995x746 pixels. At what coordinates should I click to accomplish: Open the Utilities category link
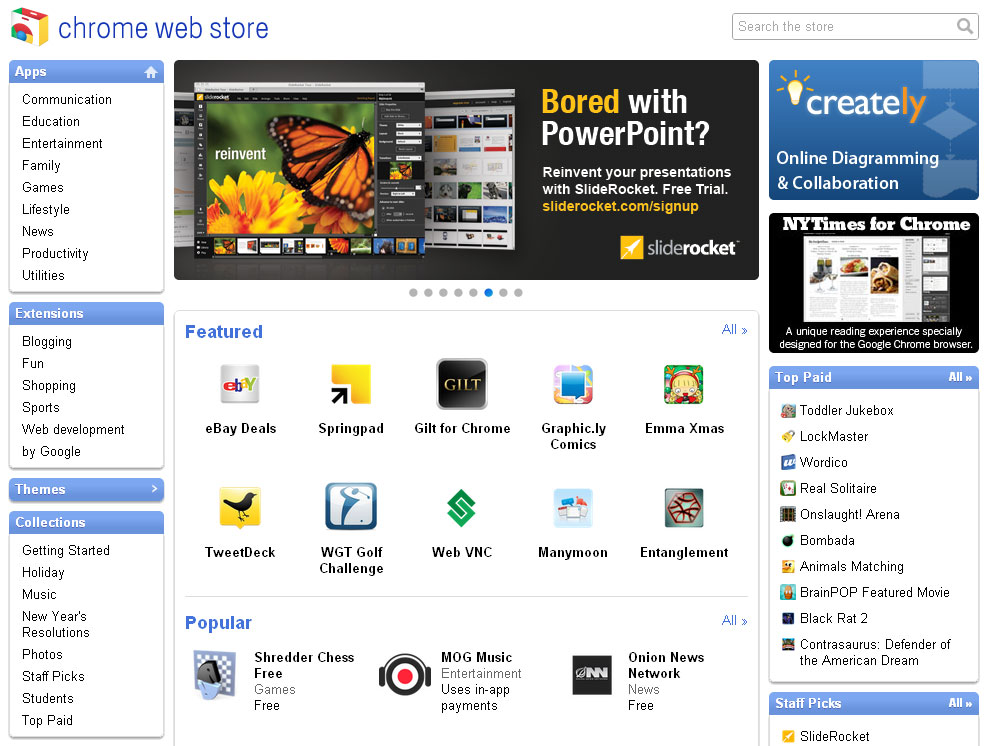43,275
